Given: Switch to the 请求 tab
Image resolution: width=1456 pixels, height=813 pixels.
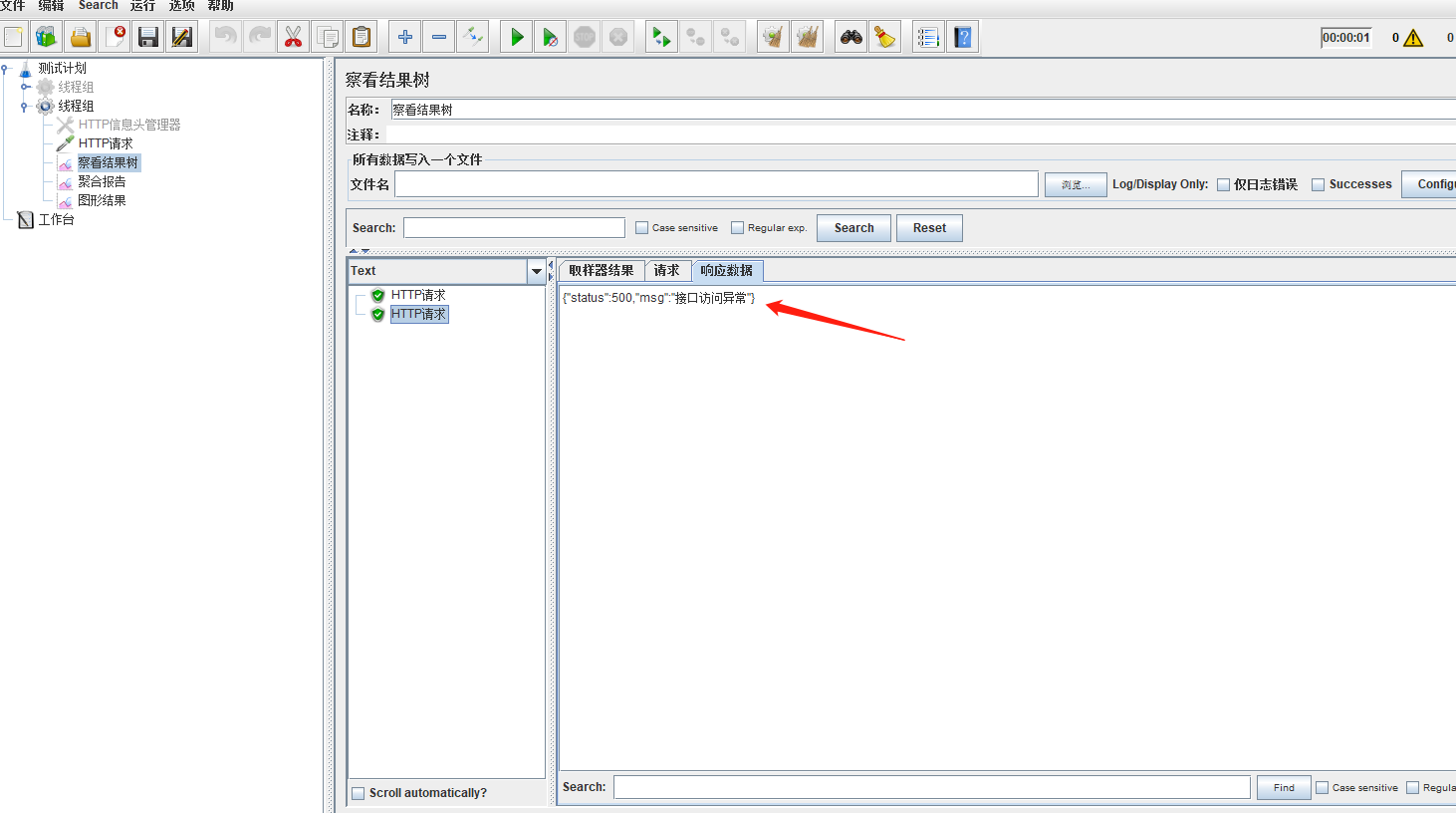Looking at the screenshot, I should [667, 270].
